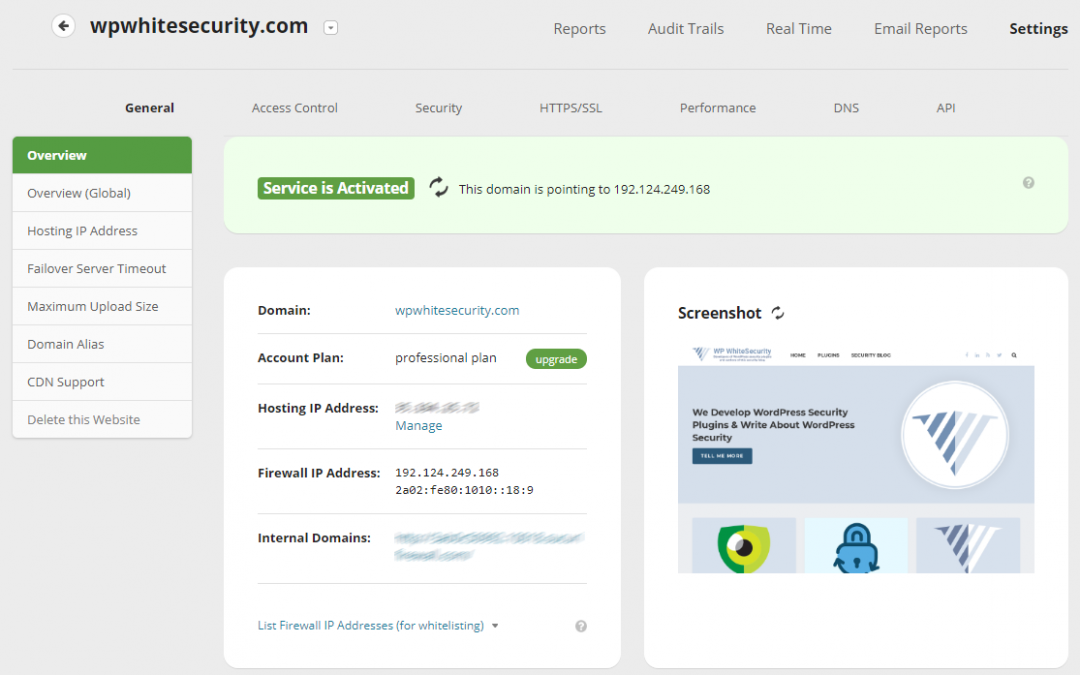Image resolution: width=1080 pixels, height=675 pixels.
Task: Open the site selector dropdown next to wpwhitesecurity.com
Action: tap(331, 28)
